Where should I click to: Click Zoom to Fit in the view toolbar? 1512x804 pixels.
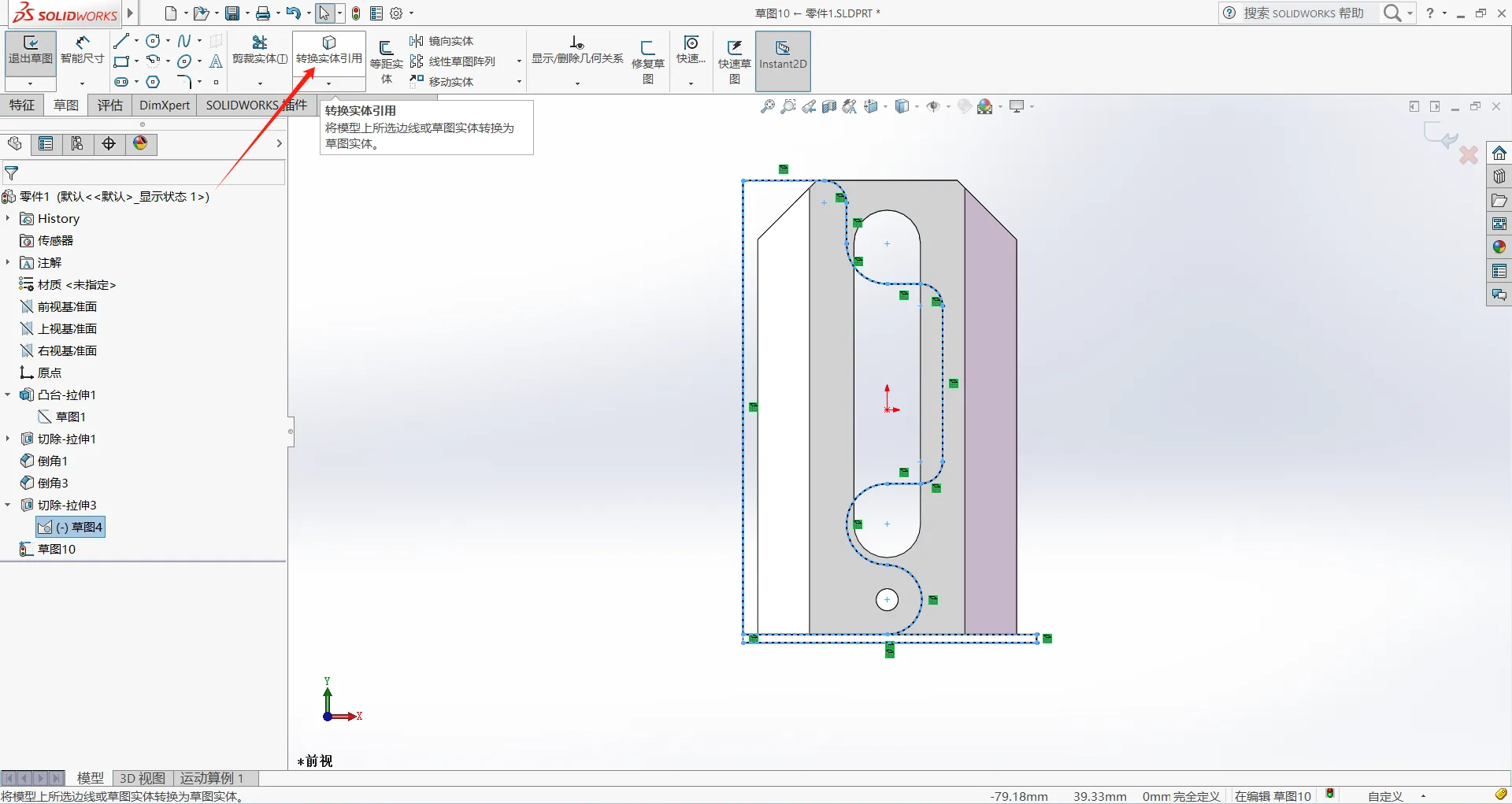(x=767, y=107)
